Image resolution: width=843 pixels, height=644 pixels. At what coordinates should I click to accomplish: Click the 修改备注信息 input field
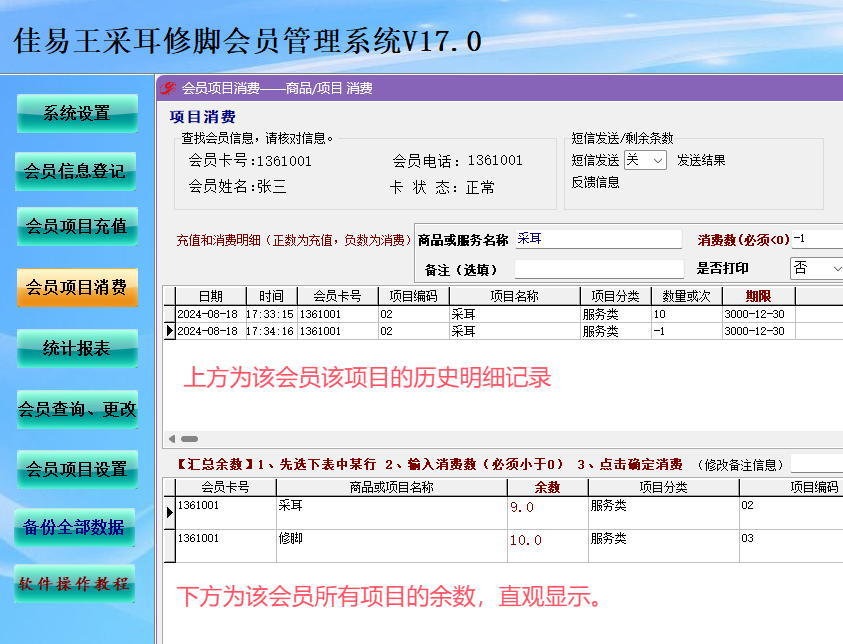tap(817, 464)
